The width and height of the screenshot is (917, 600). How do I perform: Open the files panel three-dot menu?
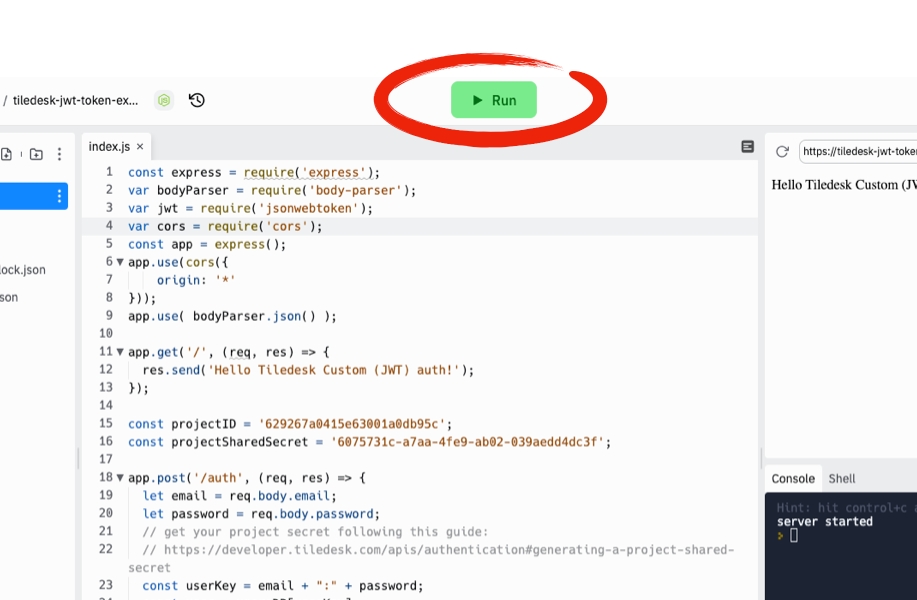[x=59, y=154]
